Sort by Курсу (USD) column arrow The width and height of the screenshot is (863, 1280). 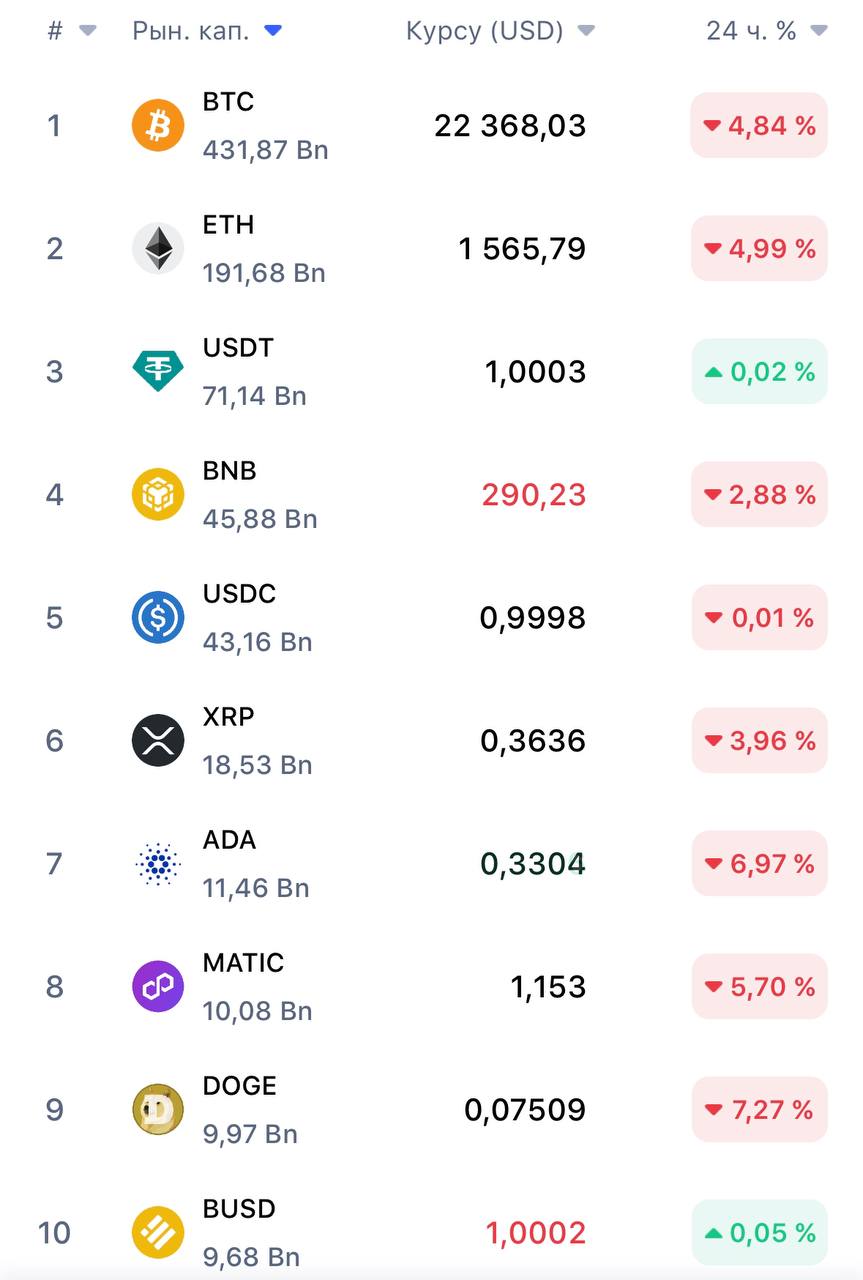point(586,31)
